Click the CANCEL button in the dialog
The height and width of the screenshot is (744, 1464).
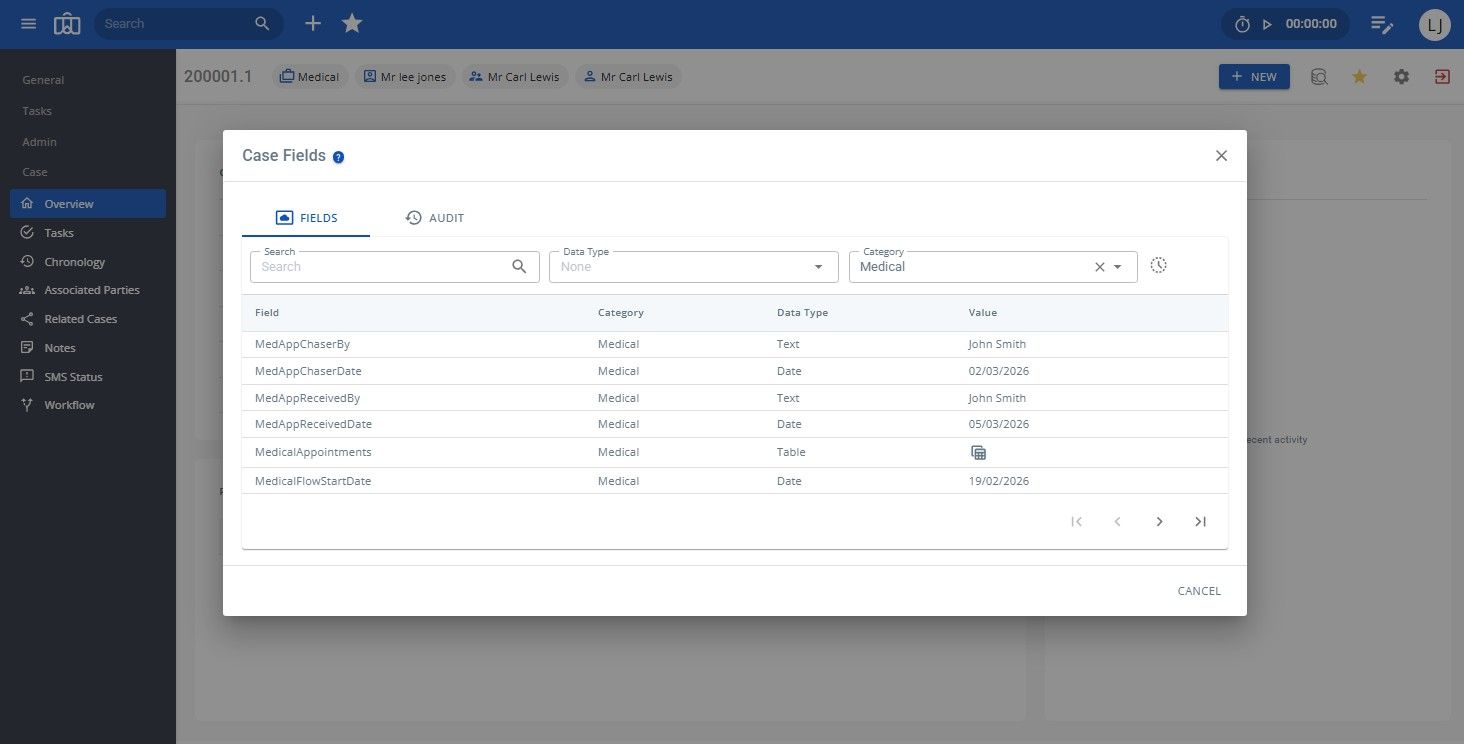[1198, 590]
